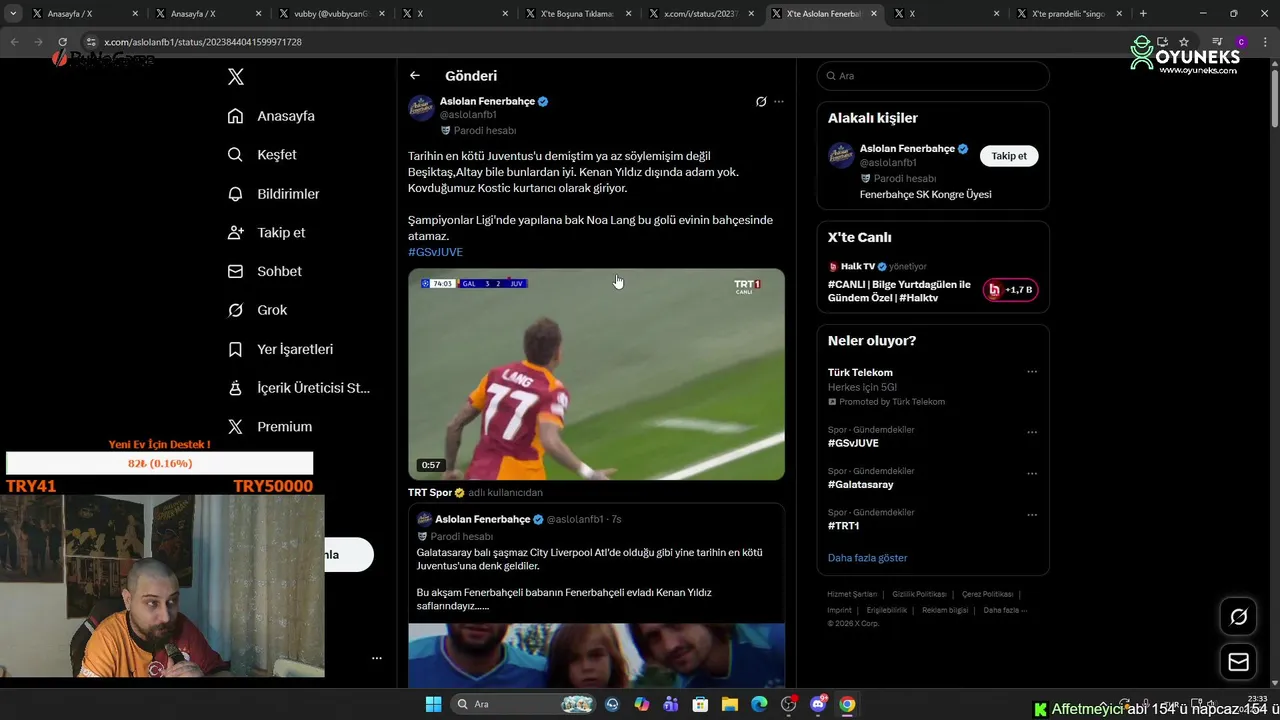Open the Erişilebilirlik footer link
Screen dimensions: 1280x720
point(887,610)
